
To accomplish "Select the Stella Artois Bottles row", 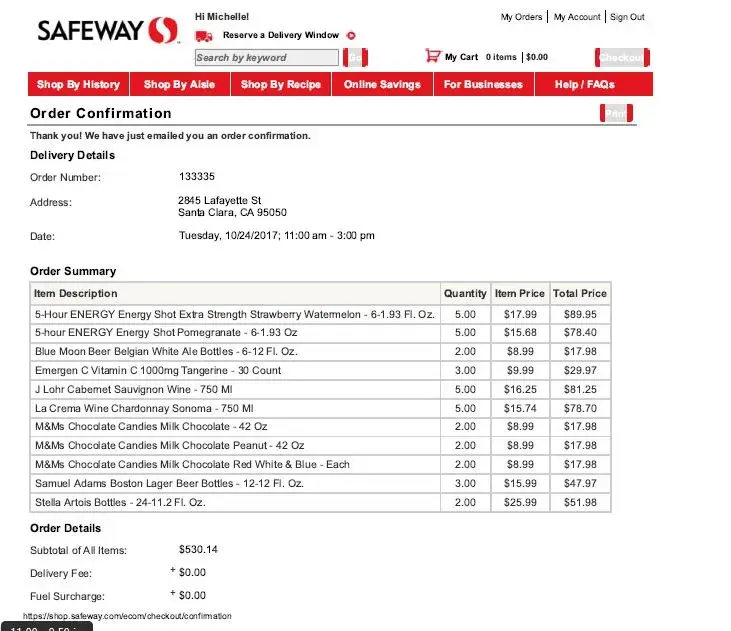I will click(320, 503).
